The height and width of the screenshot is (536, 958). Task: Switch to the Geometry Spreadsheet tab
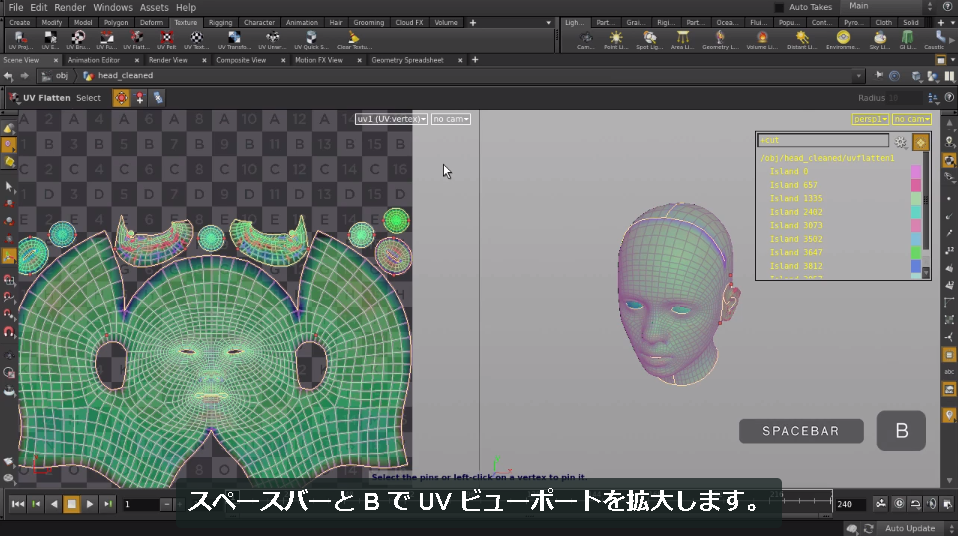(x=408, y=60)
